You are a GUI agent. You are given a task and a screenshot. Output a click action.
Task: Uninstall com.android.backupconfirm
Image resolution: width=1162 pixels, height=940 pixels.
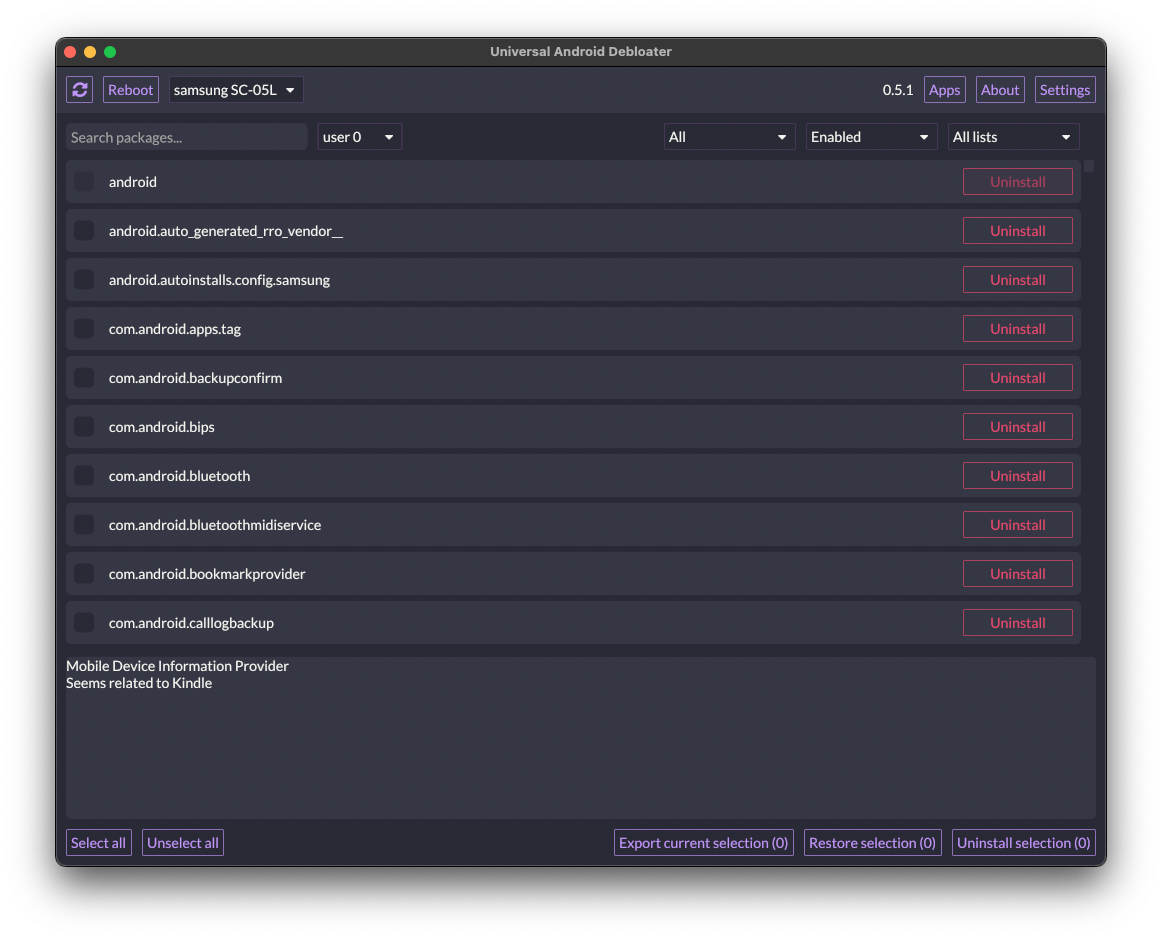point(1017,377)
